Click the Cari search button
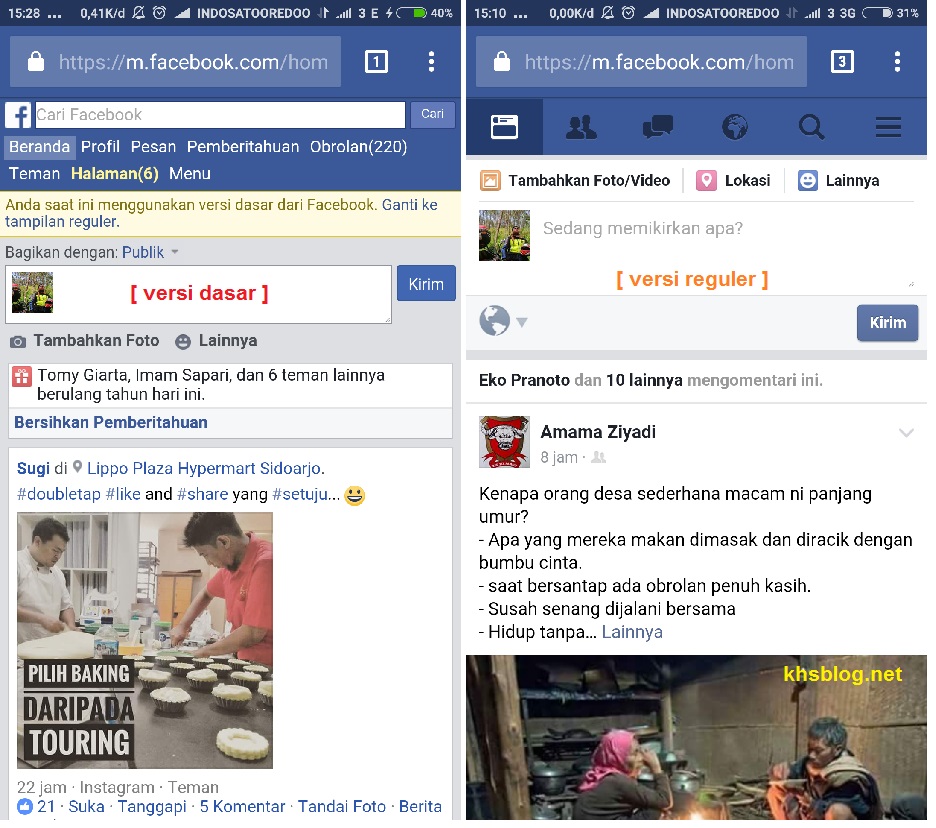The height and width of the screenshot is (828, 936). (x=432, y=115)
